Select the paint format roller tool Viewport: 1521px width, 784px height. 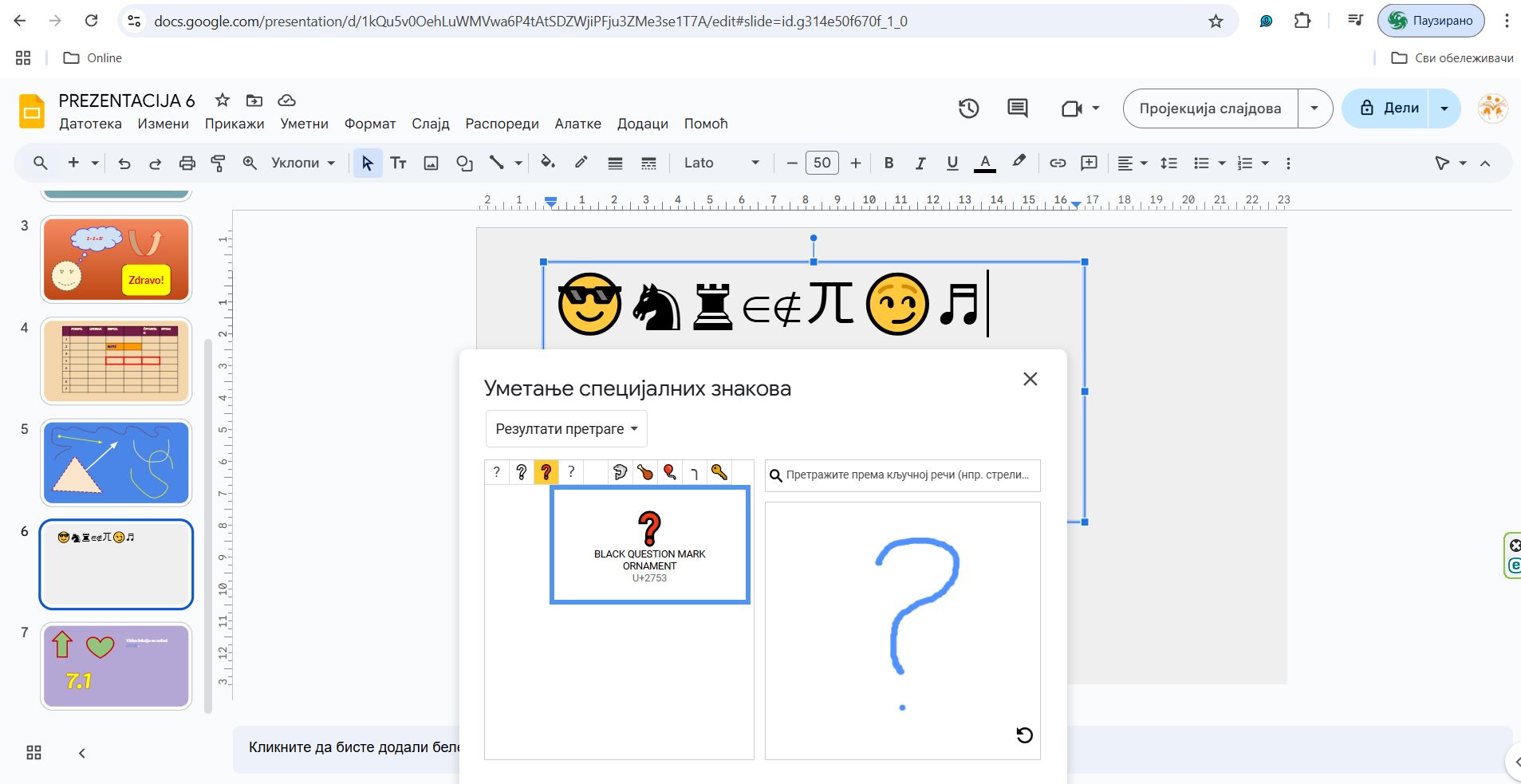(x=218, y=163)
